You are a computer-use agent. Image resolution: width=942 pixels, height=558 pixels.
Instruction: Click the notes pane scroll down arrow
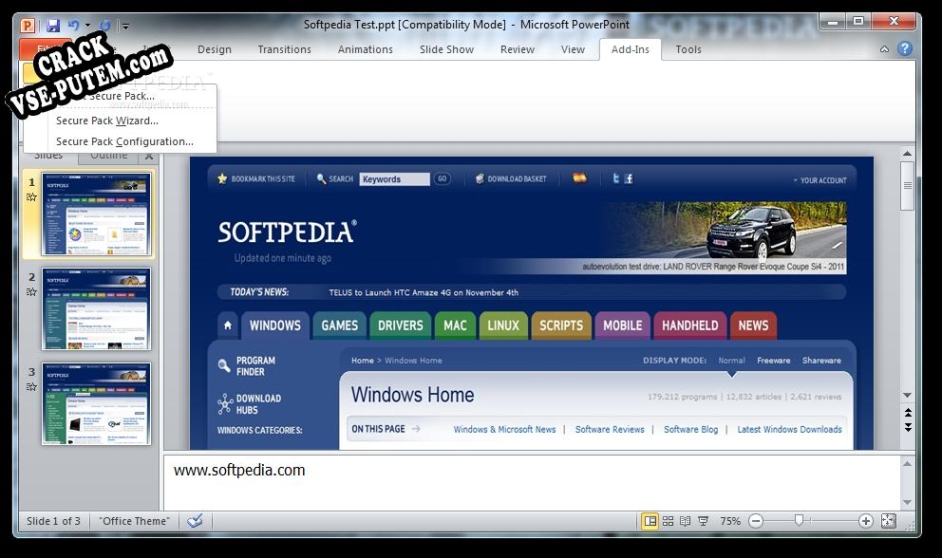[907, 502]
